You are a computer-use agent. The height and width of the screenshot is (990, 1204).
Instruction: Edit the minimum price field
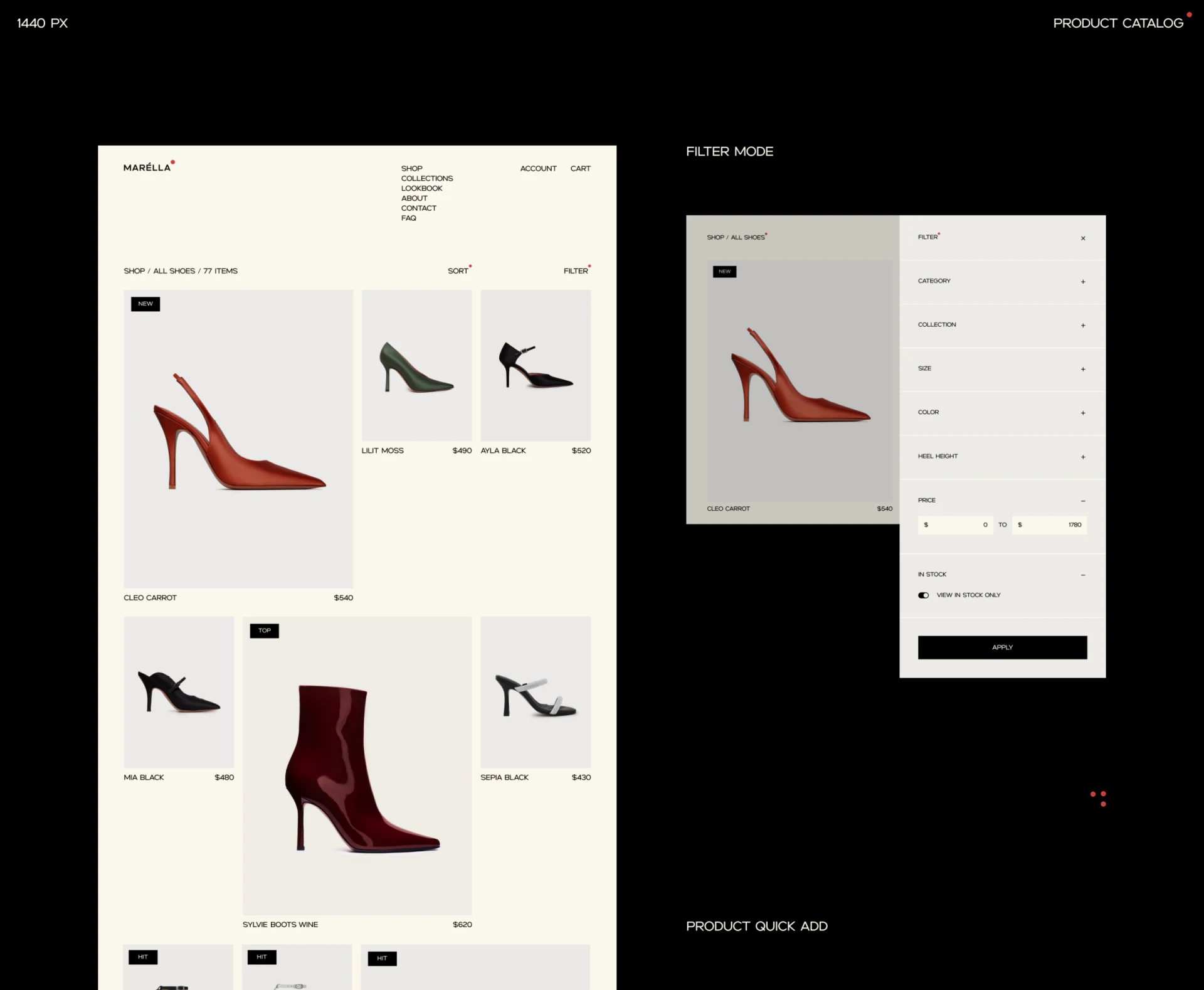pyautogui.click(x=955, y=525)
